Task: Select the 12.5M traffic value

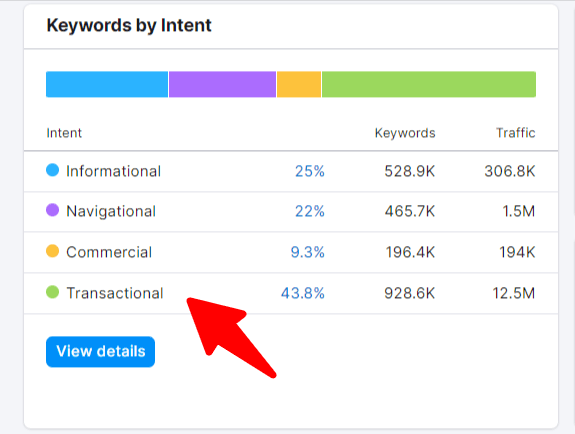Action: coord(513,293)
